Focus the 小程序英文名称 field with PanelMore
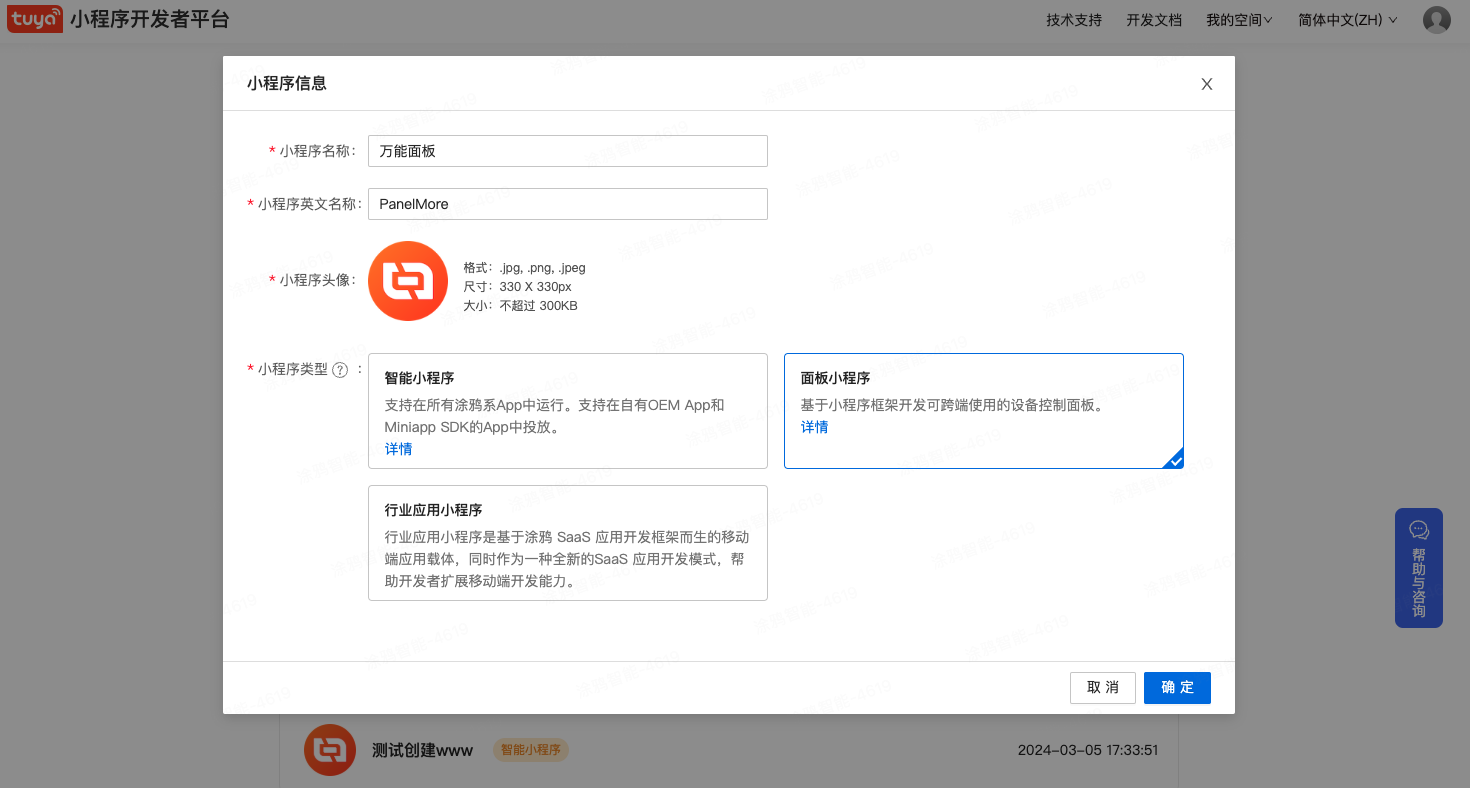 pos(567,204)
